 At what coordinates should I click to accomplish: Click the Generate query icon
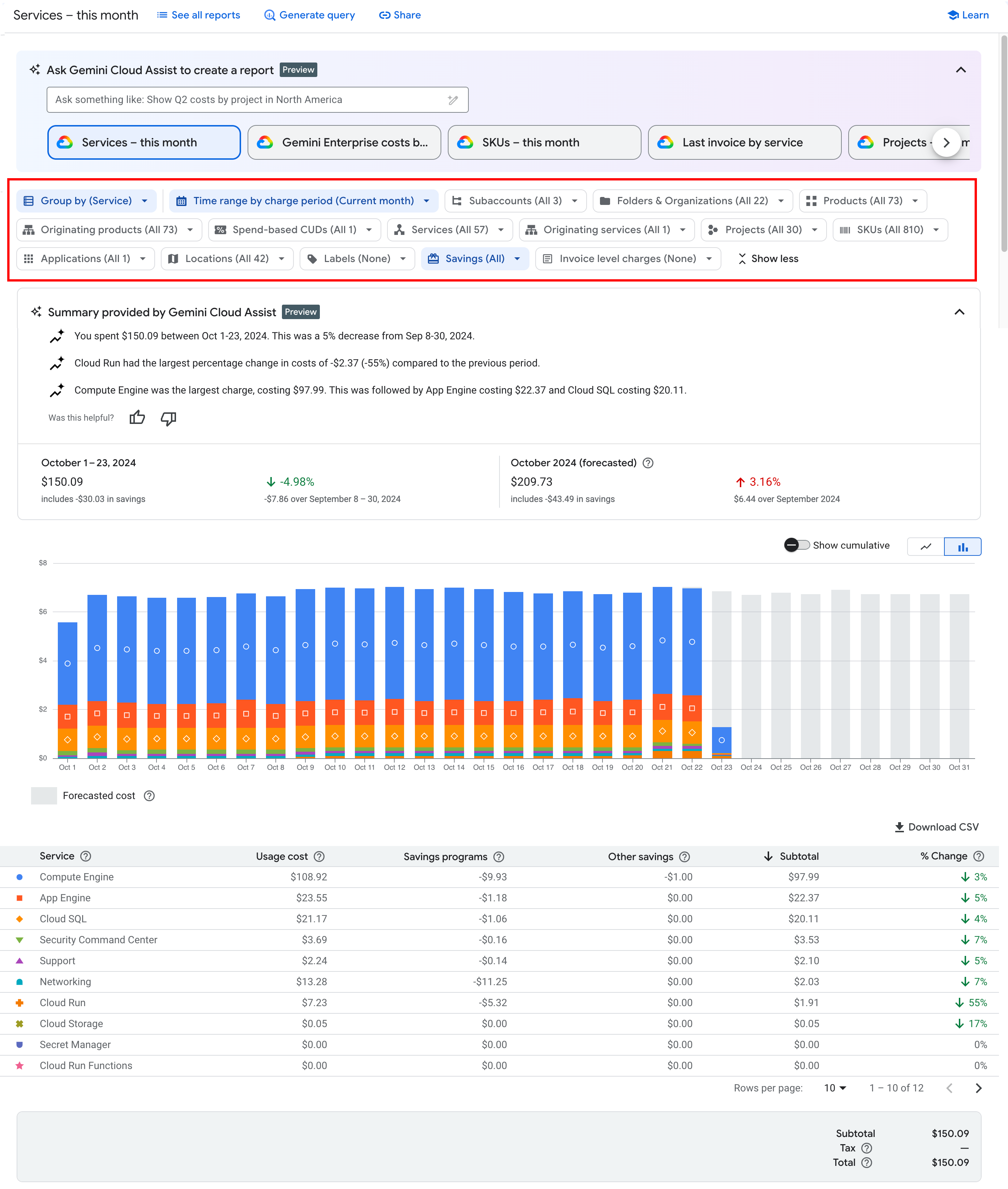(269, 16)
